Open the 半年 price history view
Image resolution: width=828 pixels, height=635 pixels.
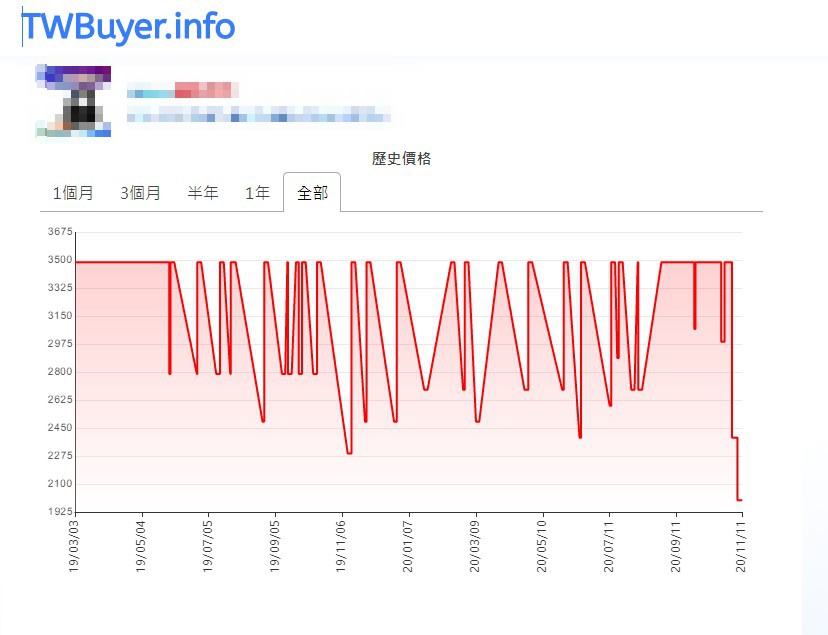tap(203, 193)
